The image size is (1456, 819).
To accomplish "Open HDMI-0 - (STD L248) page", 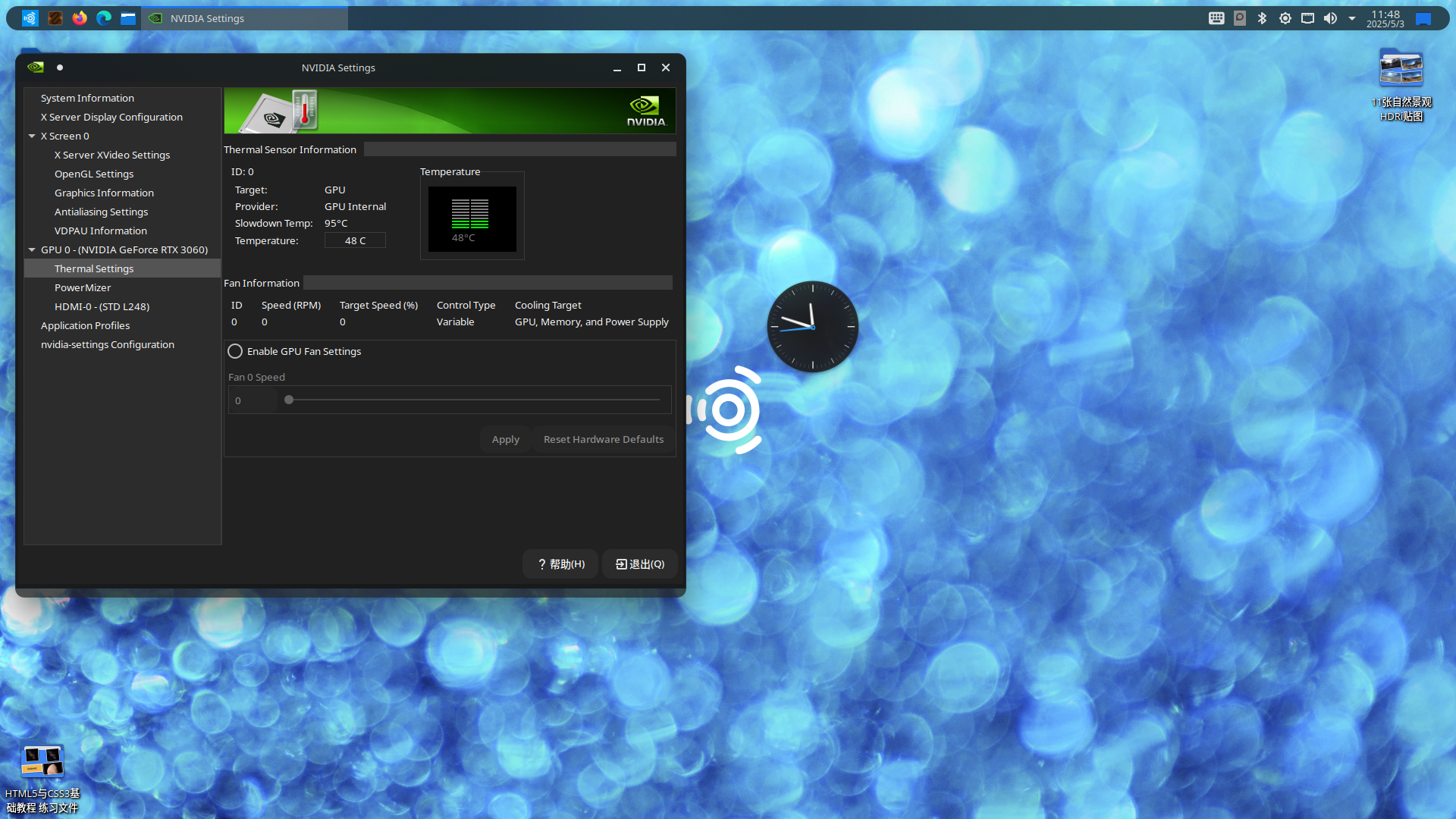I will [102, 306].
